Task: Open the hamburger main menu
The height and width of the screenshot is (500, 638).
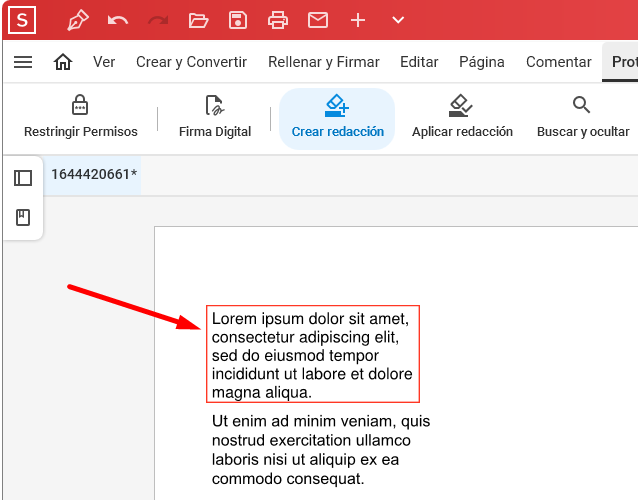Action: [23, 62]
